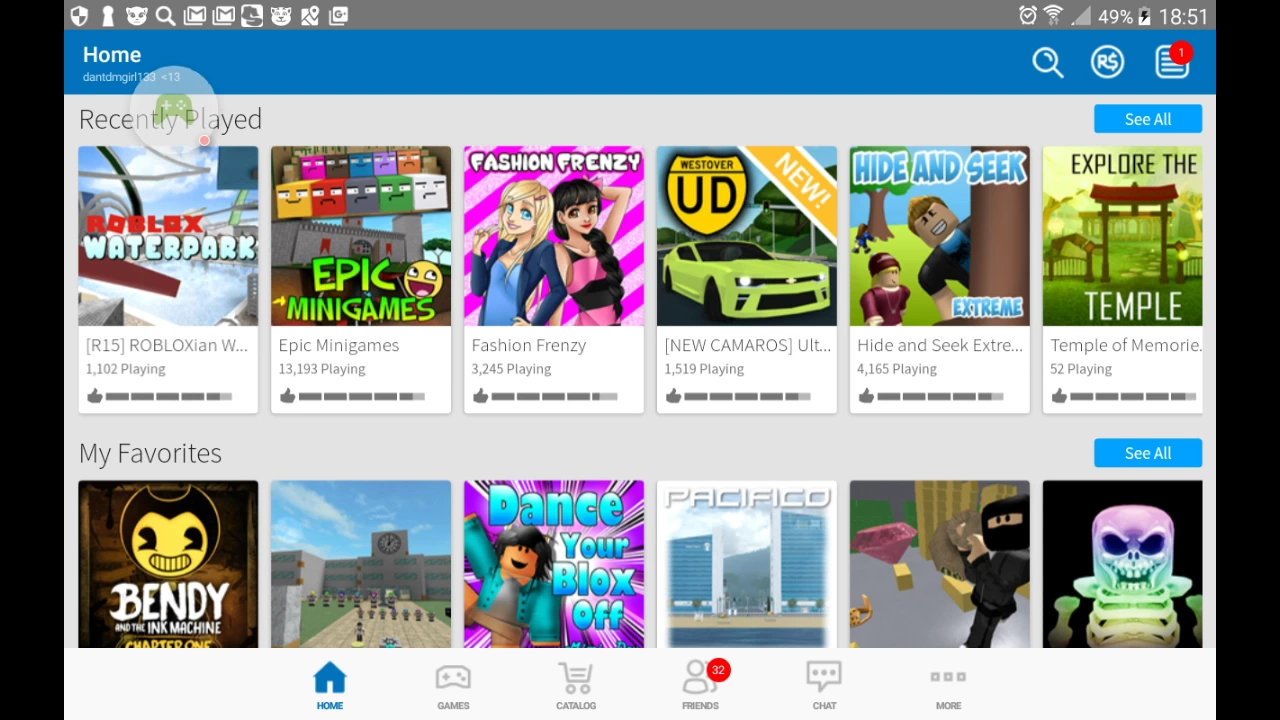Tap Epic Minigames rating bar
The width and height of the screenshot is (1280, 720).
pyautogui.click(x=361, y=397)
